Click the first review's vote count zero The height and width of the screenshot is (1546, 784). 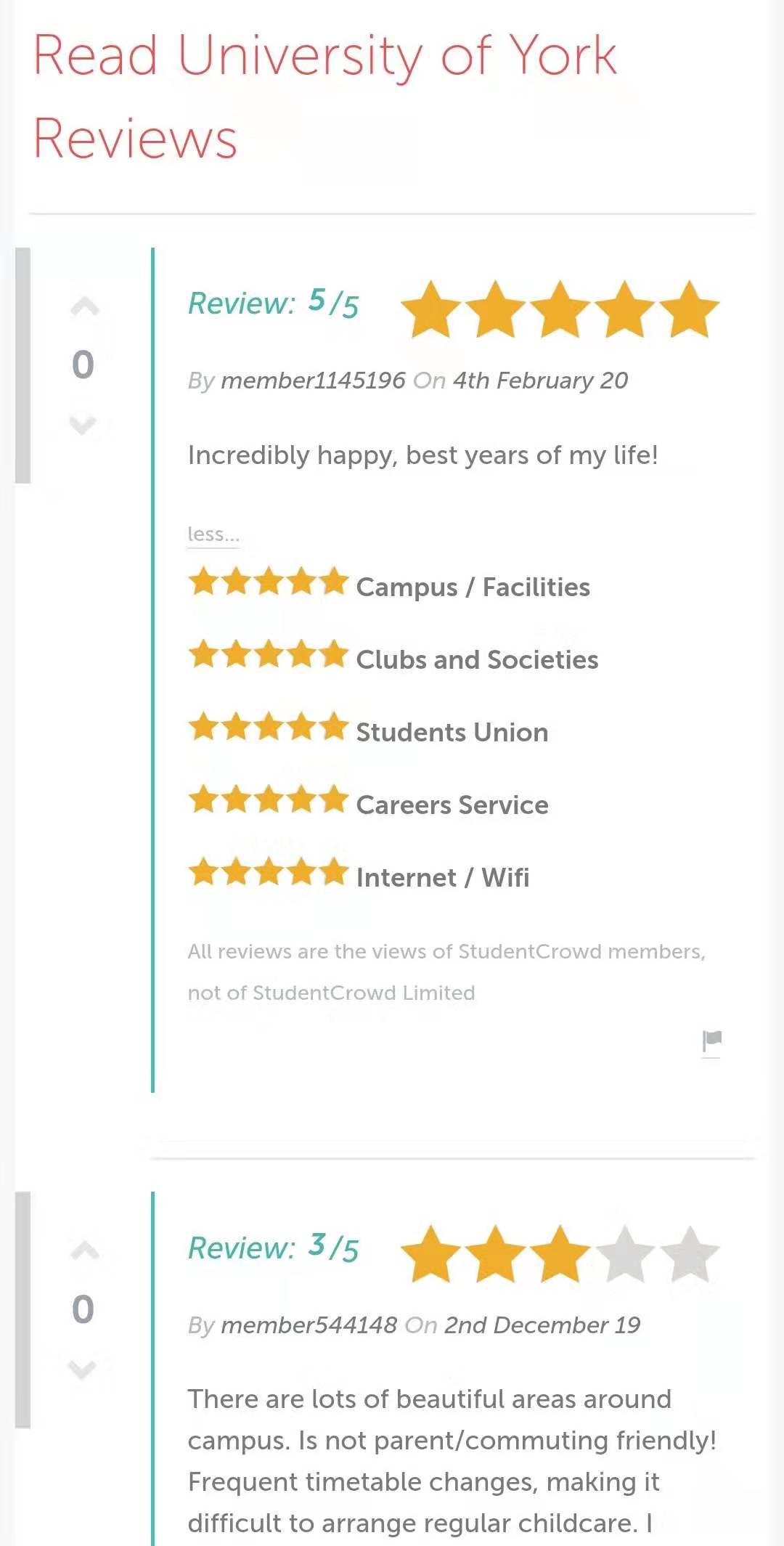pyautogui.click(x=83, y=365)
